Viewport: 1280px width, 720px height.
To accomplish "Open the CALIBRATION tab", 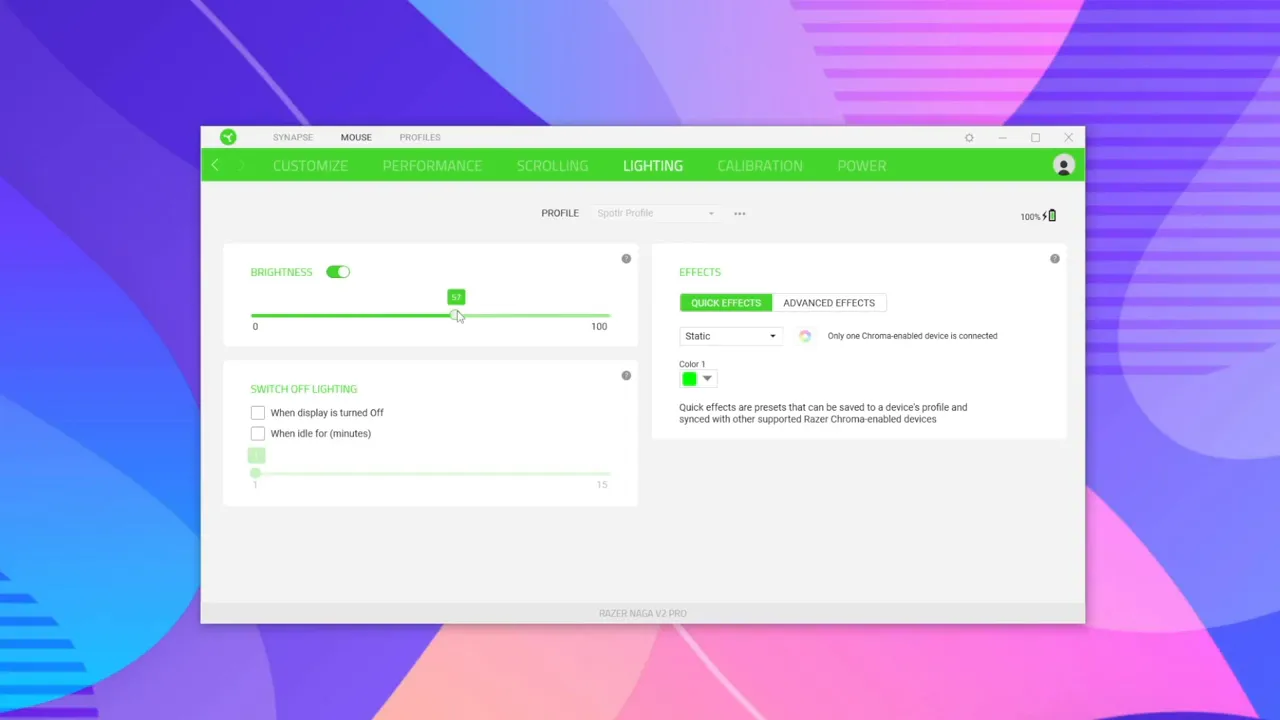I will pos(760,166).
